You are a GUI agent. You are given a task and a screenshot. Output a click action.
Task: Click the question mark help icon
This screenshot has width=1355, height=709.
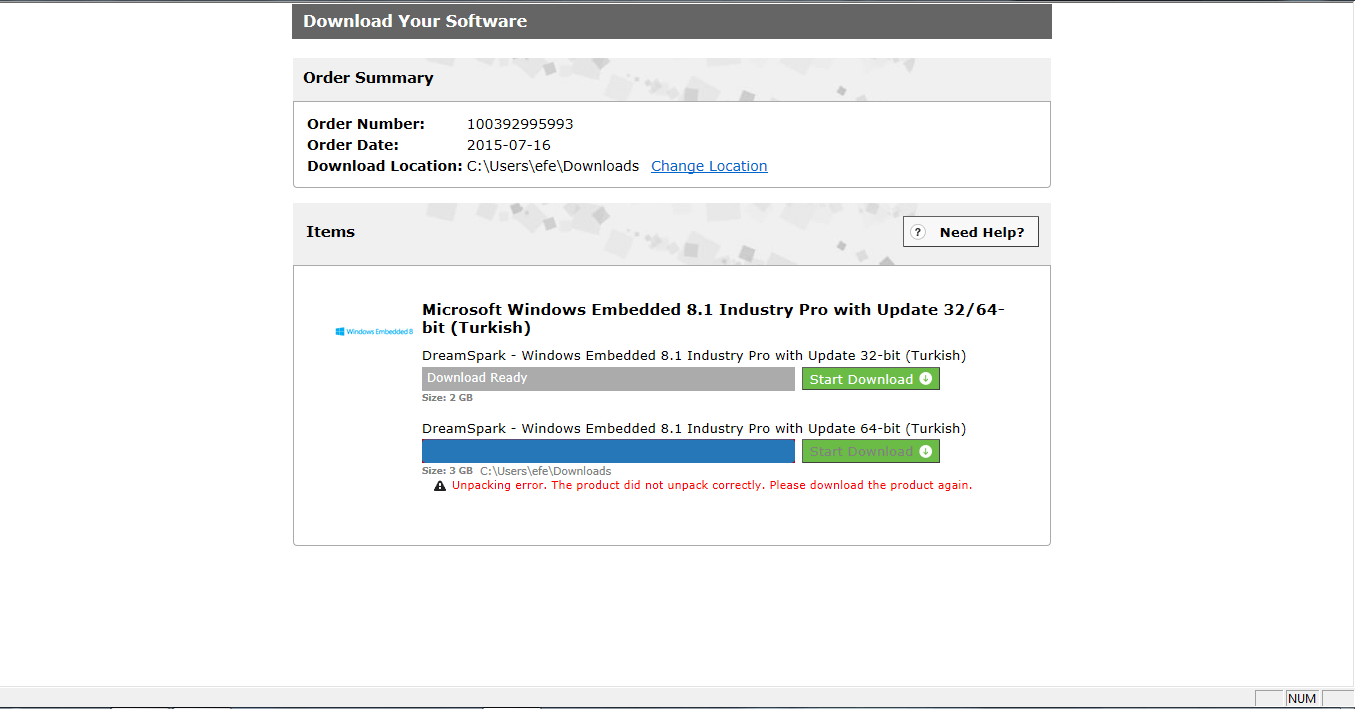pos(919,232)
